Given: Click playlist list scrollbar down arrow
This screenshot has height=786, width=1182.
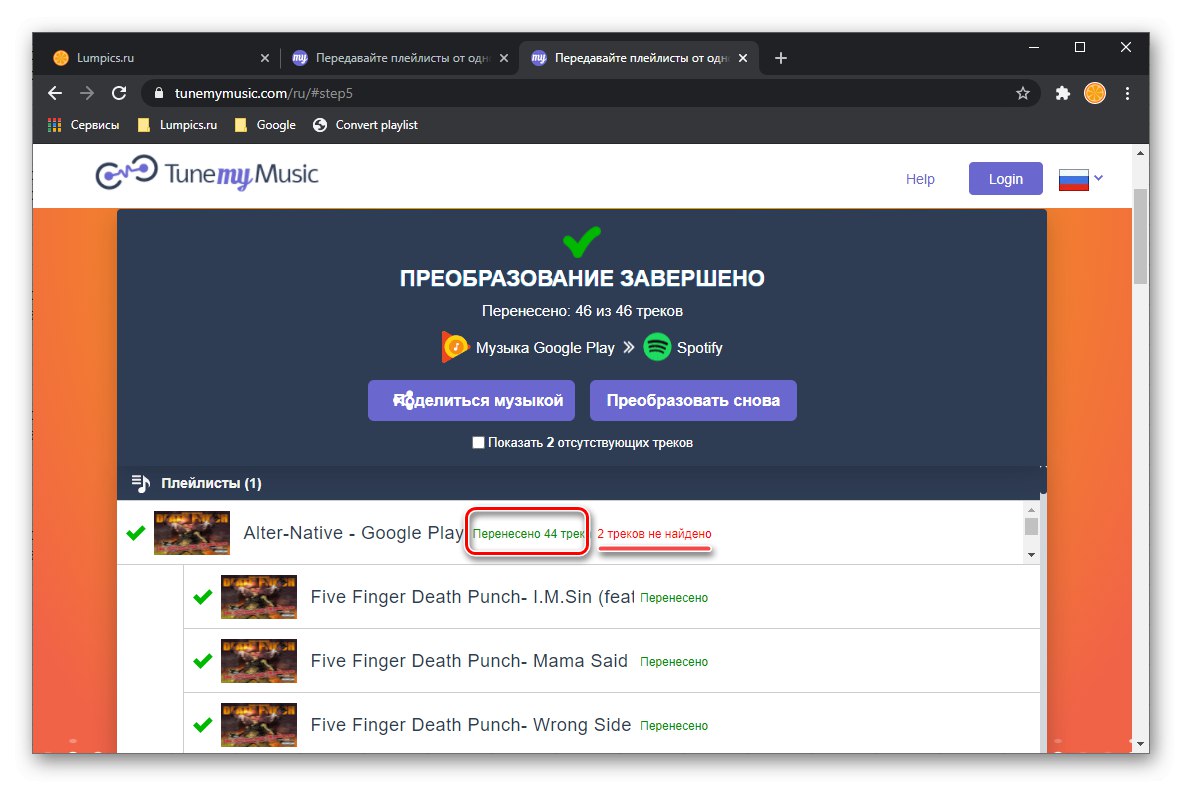Looking at the screenshot, I should [1031, 555].
